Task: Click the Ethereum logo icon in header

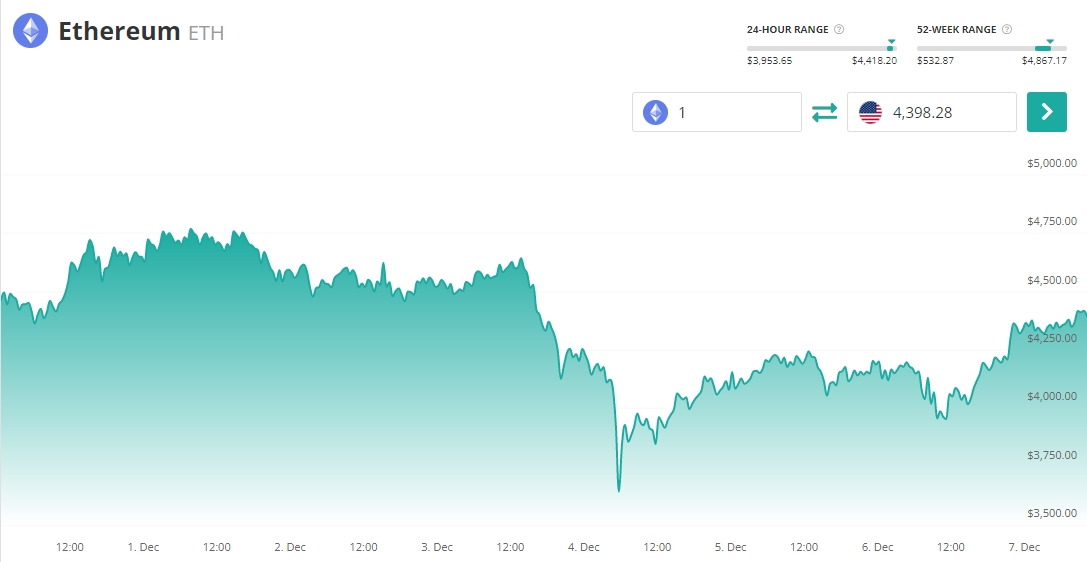Action: pyautogui.click(x=30, y=31)
